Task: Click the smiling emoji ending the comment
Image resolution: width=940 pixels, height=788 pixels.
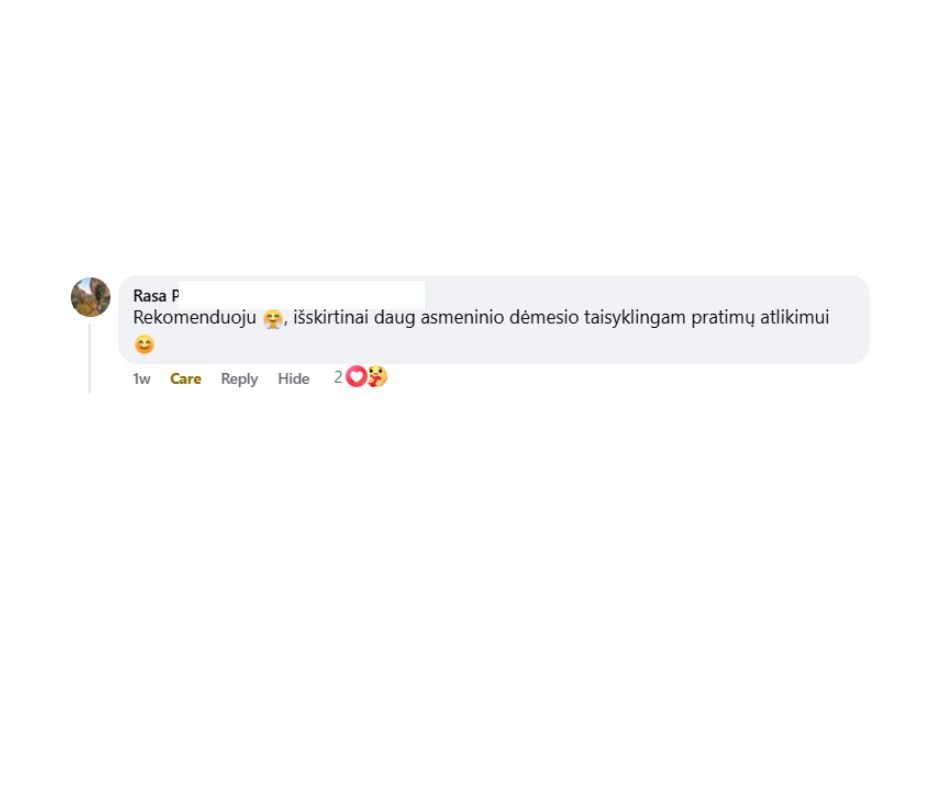Action: (x=144, y=345)
